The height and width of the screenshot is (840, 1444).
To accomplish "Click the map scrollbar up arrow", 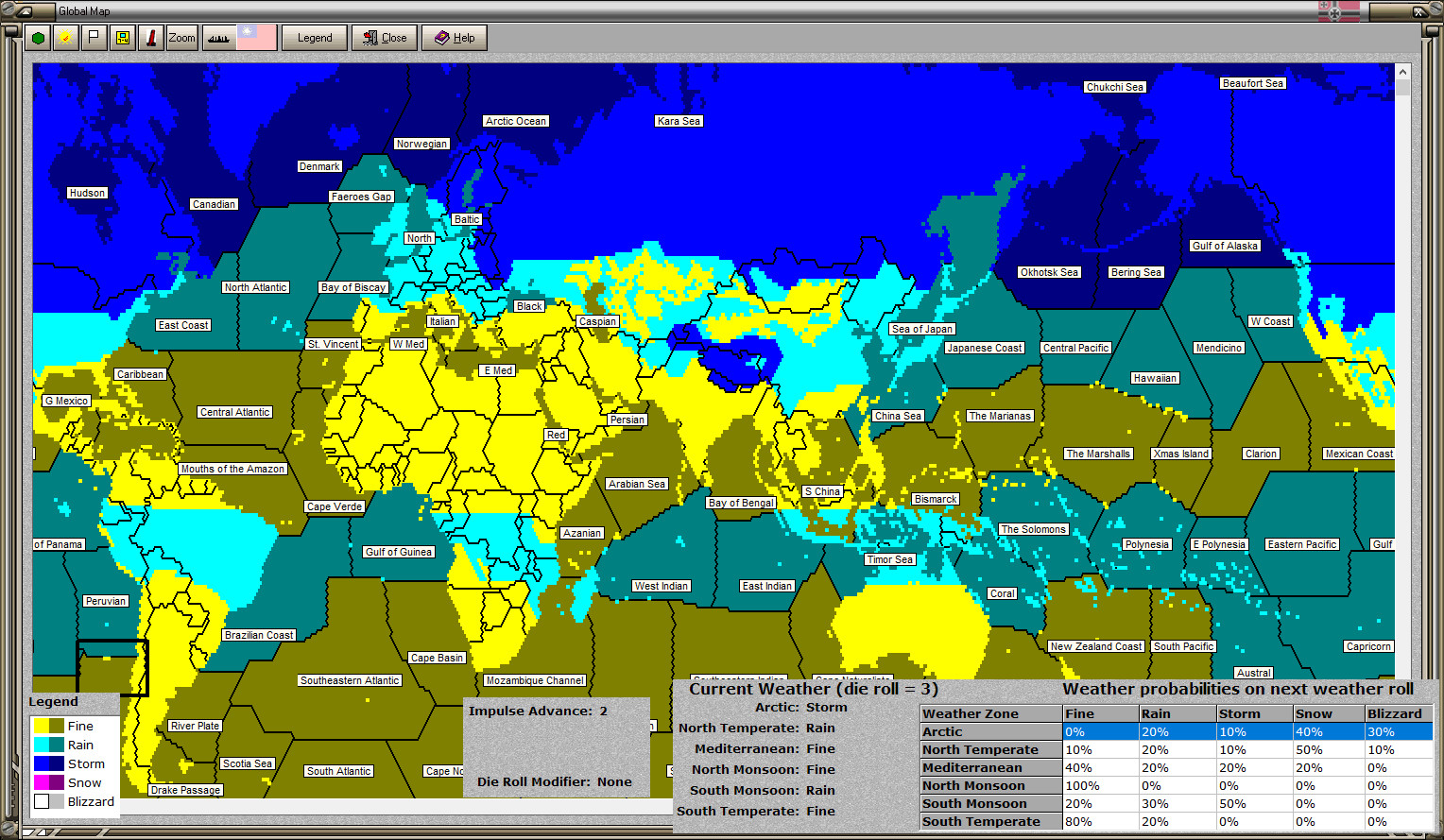I will point(1402,72).
